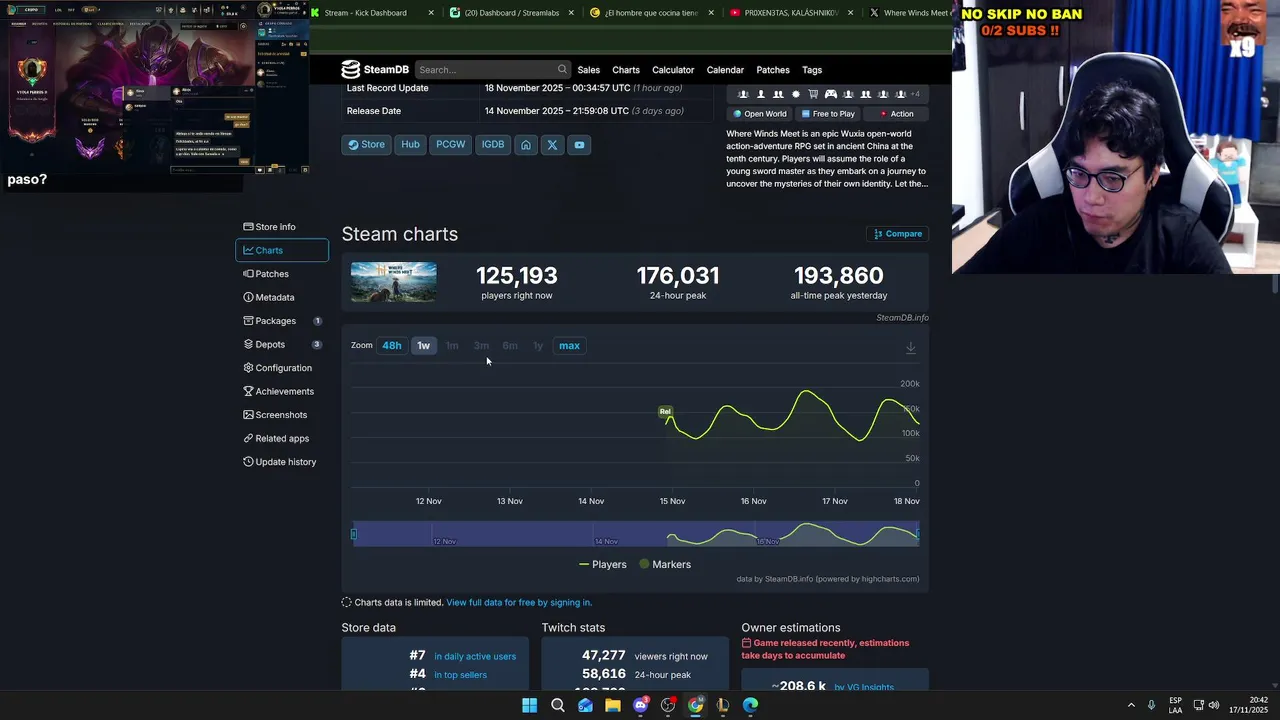
Task: Click the Action tag
Action: click(896, 114)
